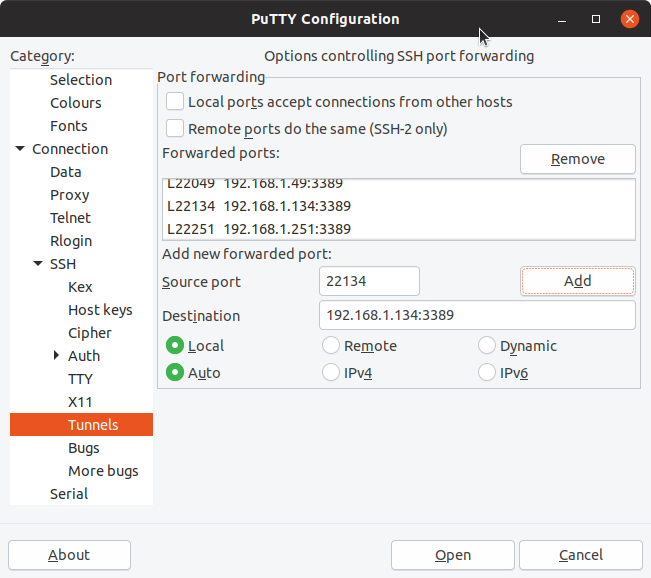Viewport: 651px width, 578px height.
Task: Show the About dialog
Action: point(69,555)
